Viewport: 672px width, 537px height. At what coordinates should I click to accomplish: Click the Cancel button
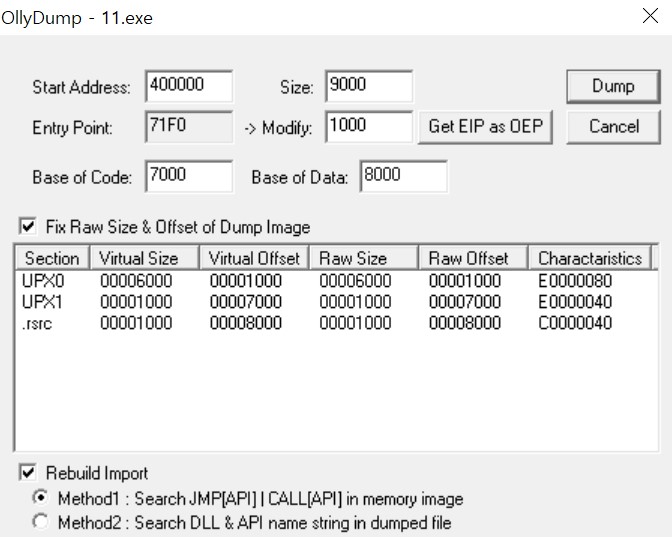[x=613, y=127]
